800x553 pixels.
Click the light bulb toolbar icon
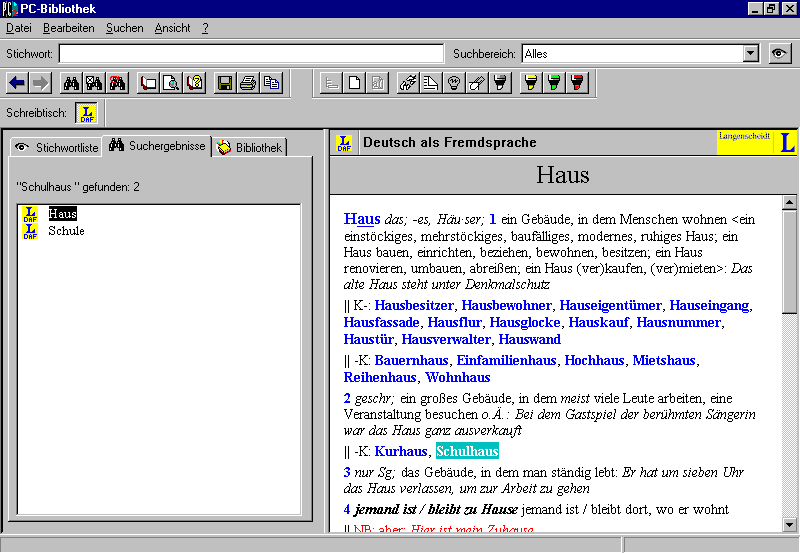pos(454,83)
